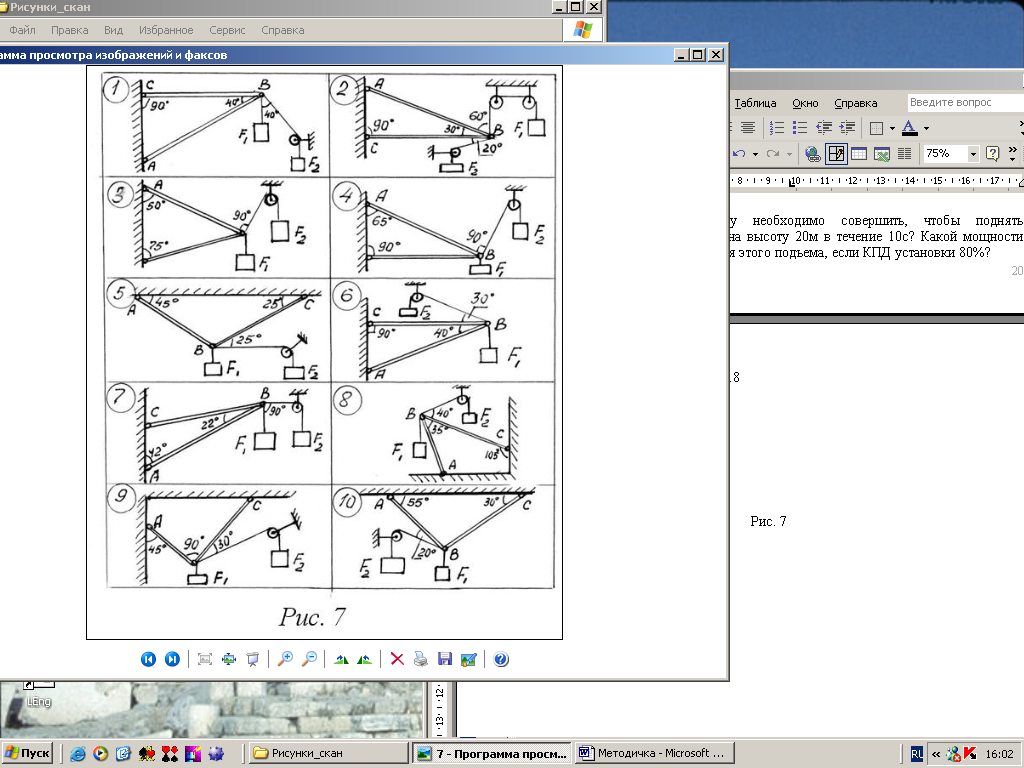Open Избранное menu in folder window
1024x768 pixels.
coord(166,30)
